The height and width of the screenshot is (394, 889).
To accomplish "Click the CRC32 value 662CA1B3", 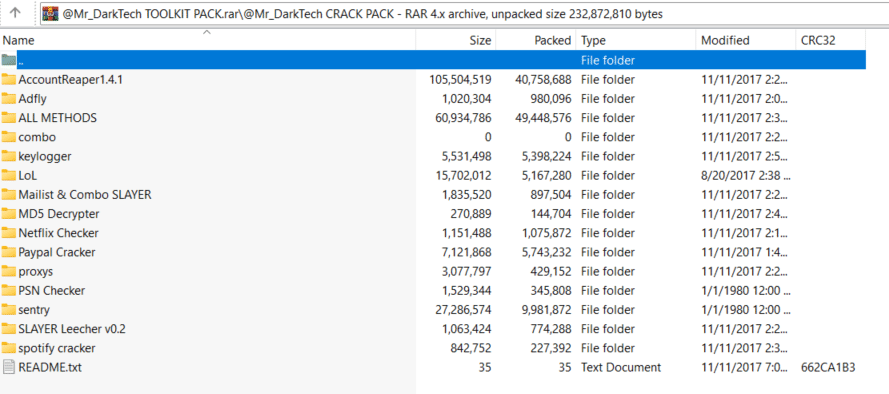I will (x=828, y=367).
